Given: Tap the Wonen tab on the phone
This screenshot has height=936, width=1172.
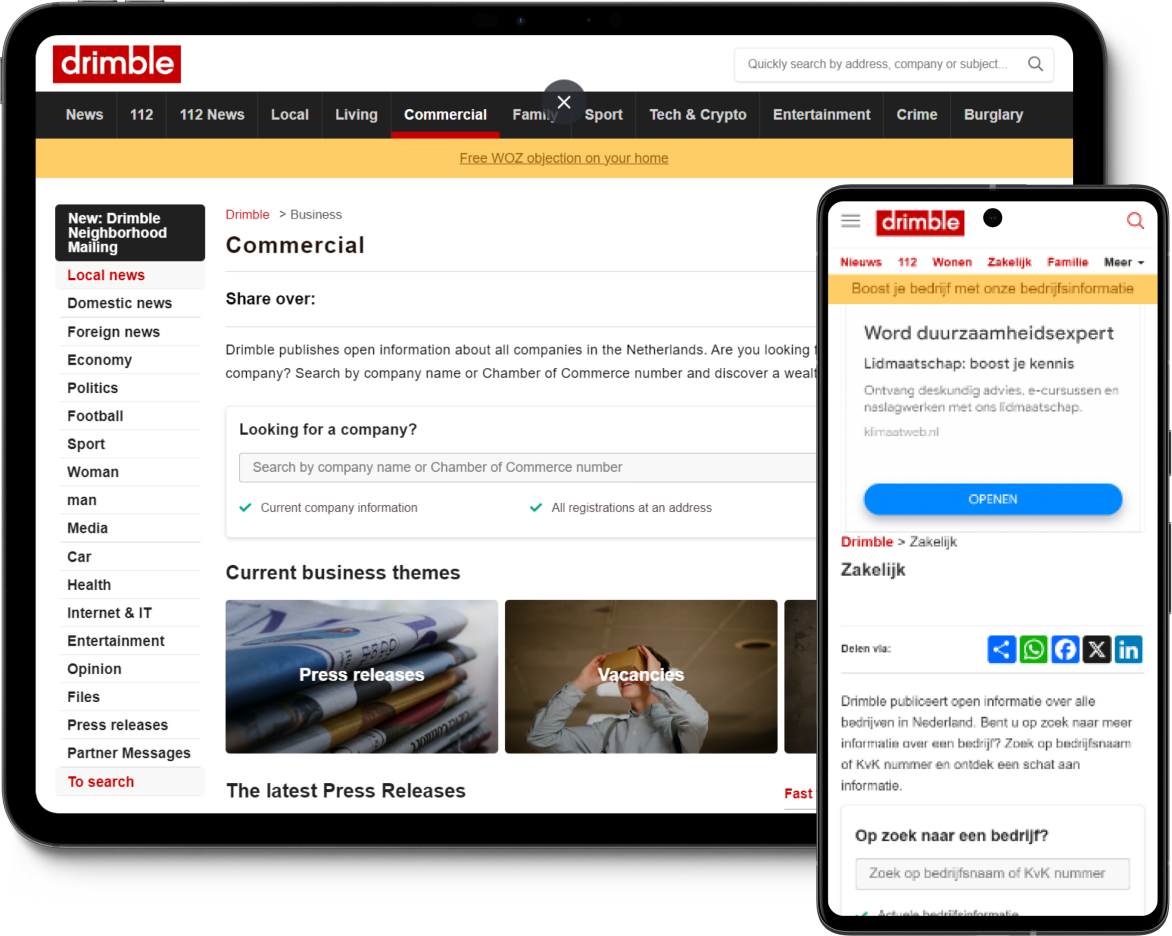Looking at the screenshot, I should pos(952,262).
